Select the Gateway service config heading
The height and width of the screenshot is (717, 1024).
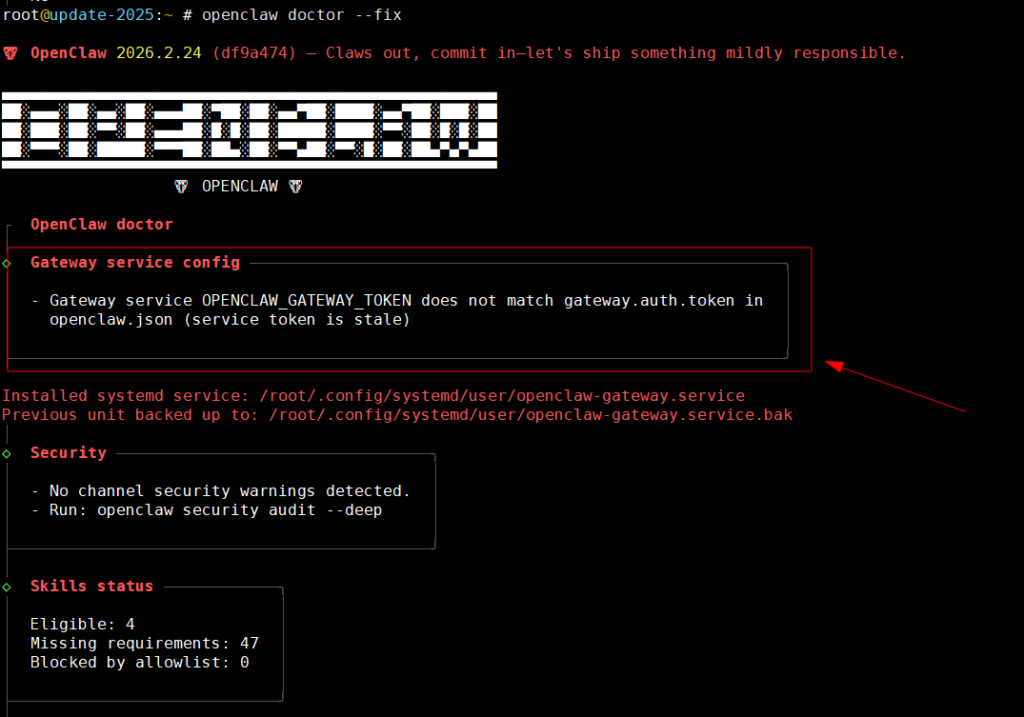coord(135,263)
